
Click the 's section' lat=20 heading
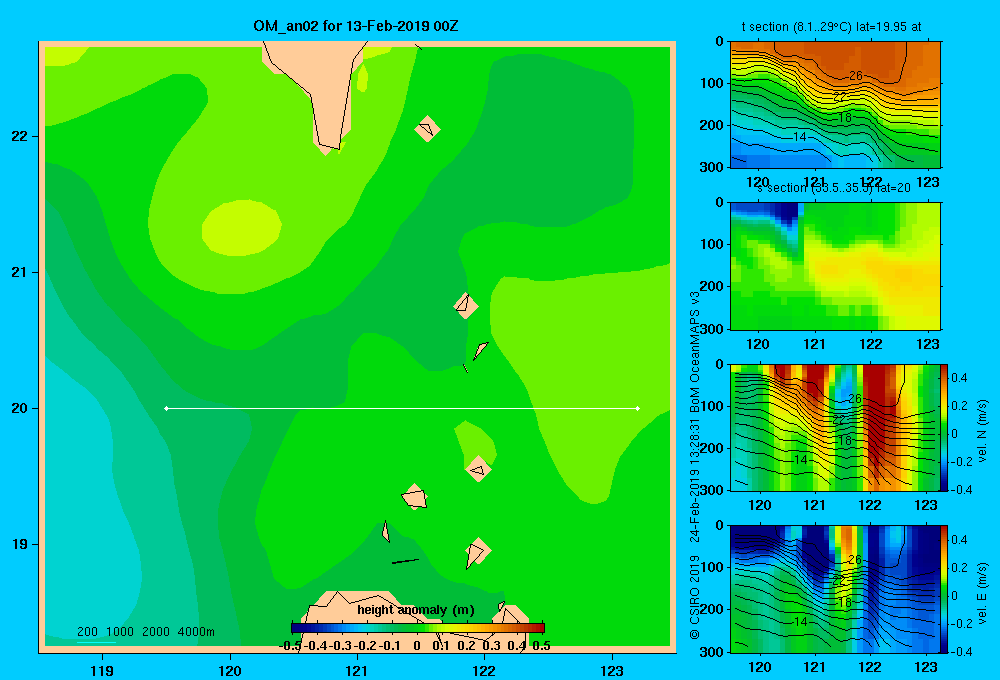pos(834,188)
